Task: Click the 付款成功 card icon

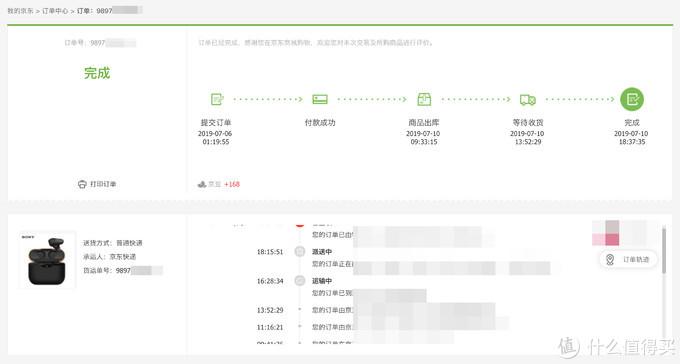Action: (x=320, y=99)
